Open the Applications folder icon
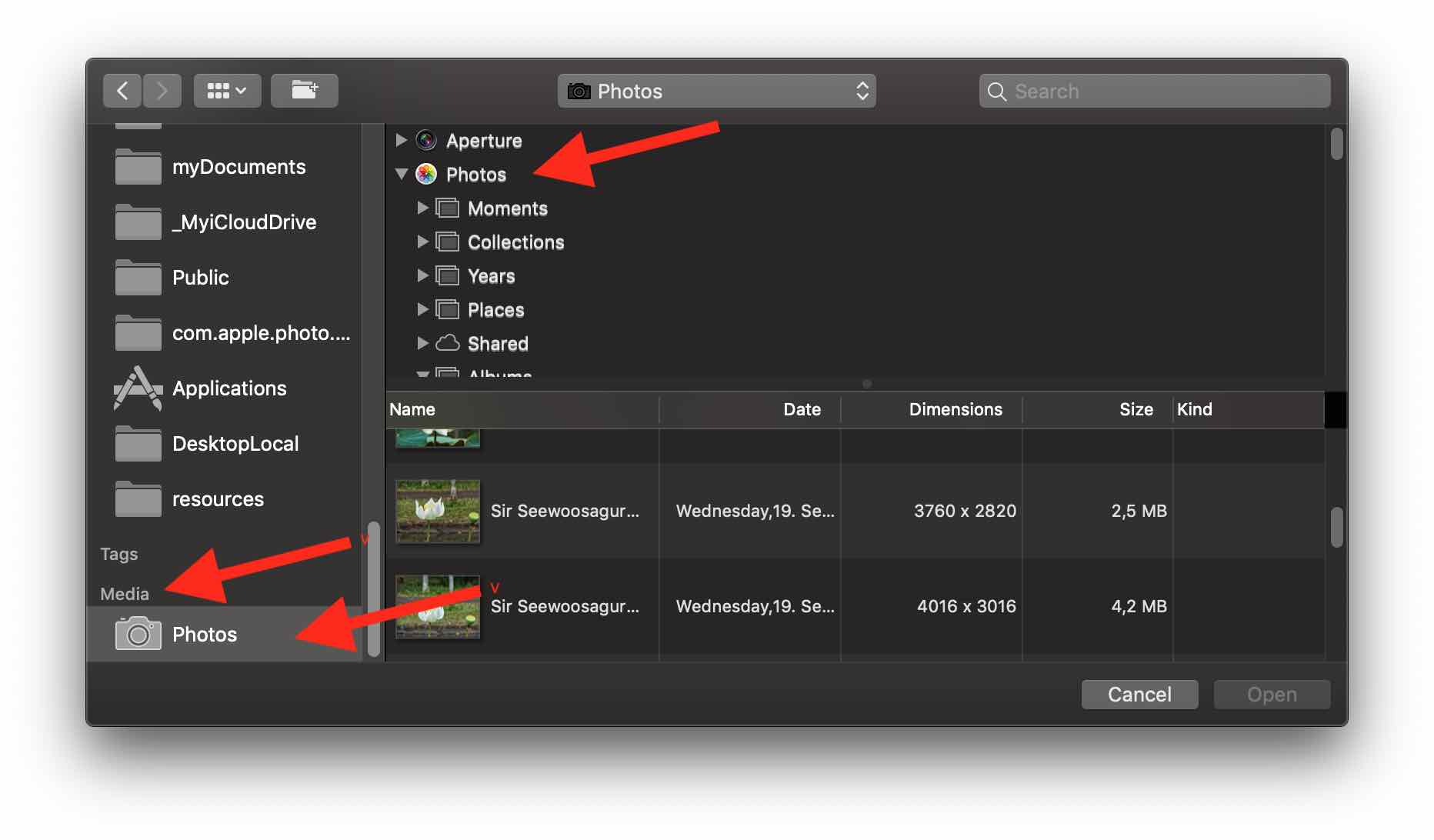This screenshot has width=1434, height=840. 138,388
